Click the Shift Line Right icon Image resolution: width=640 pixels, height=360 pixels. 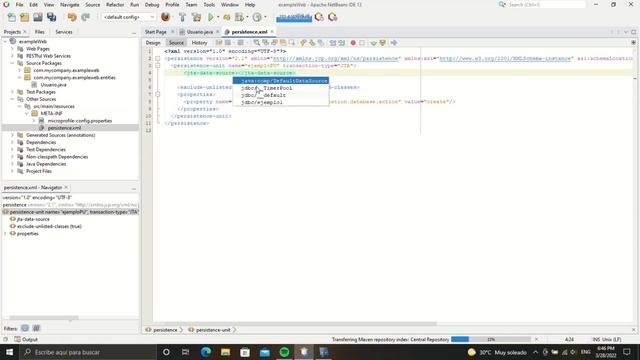[x=342, y=42]
